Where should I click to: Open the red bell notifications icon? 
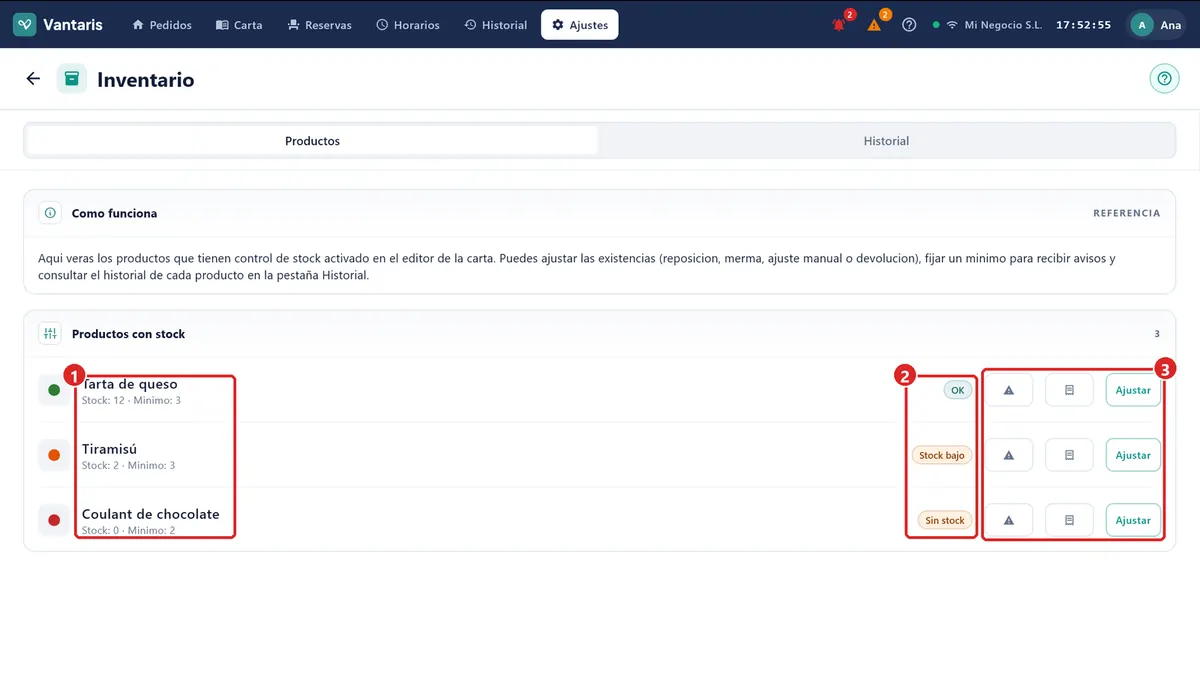coord(839,25)
